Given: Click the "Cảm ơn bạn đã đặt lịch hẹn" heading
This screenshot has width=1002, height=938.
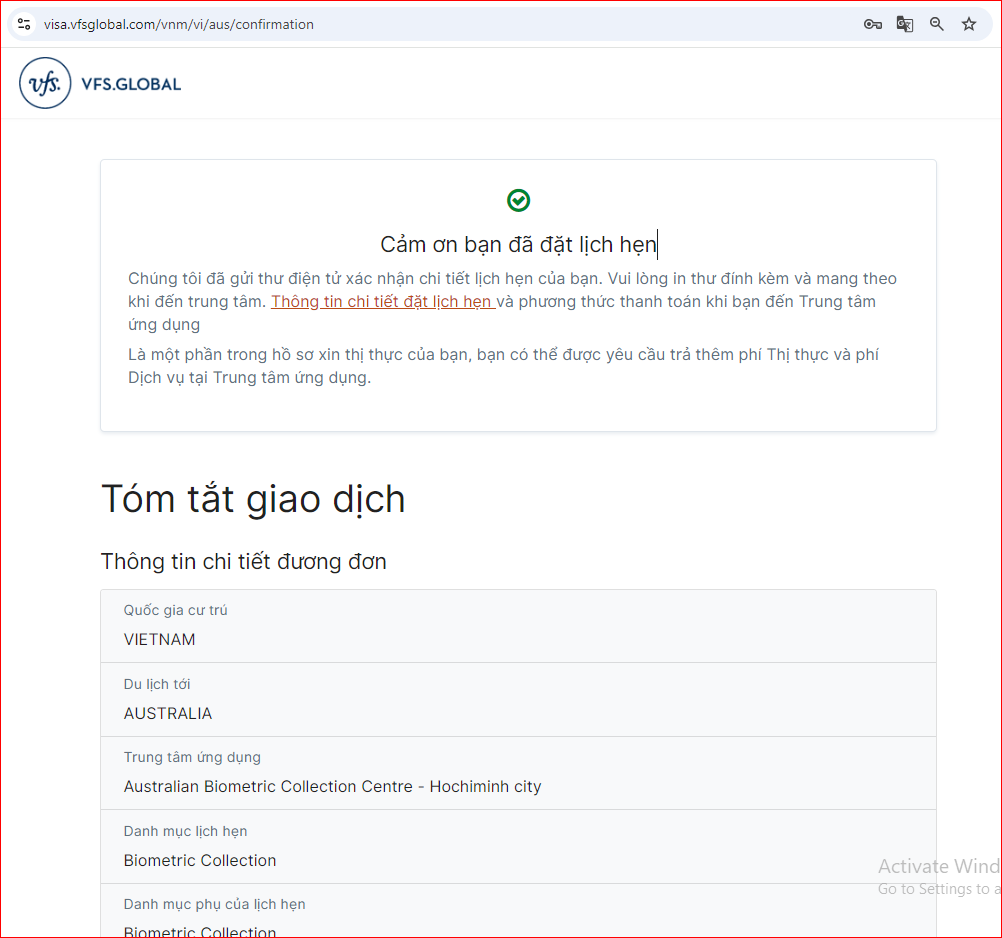Looking at the screenshot, I should point(518,245).
